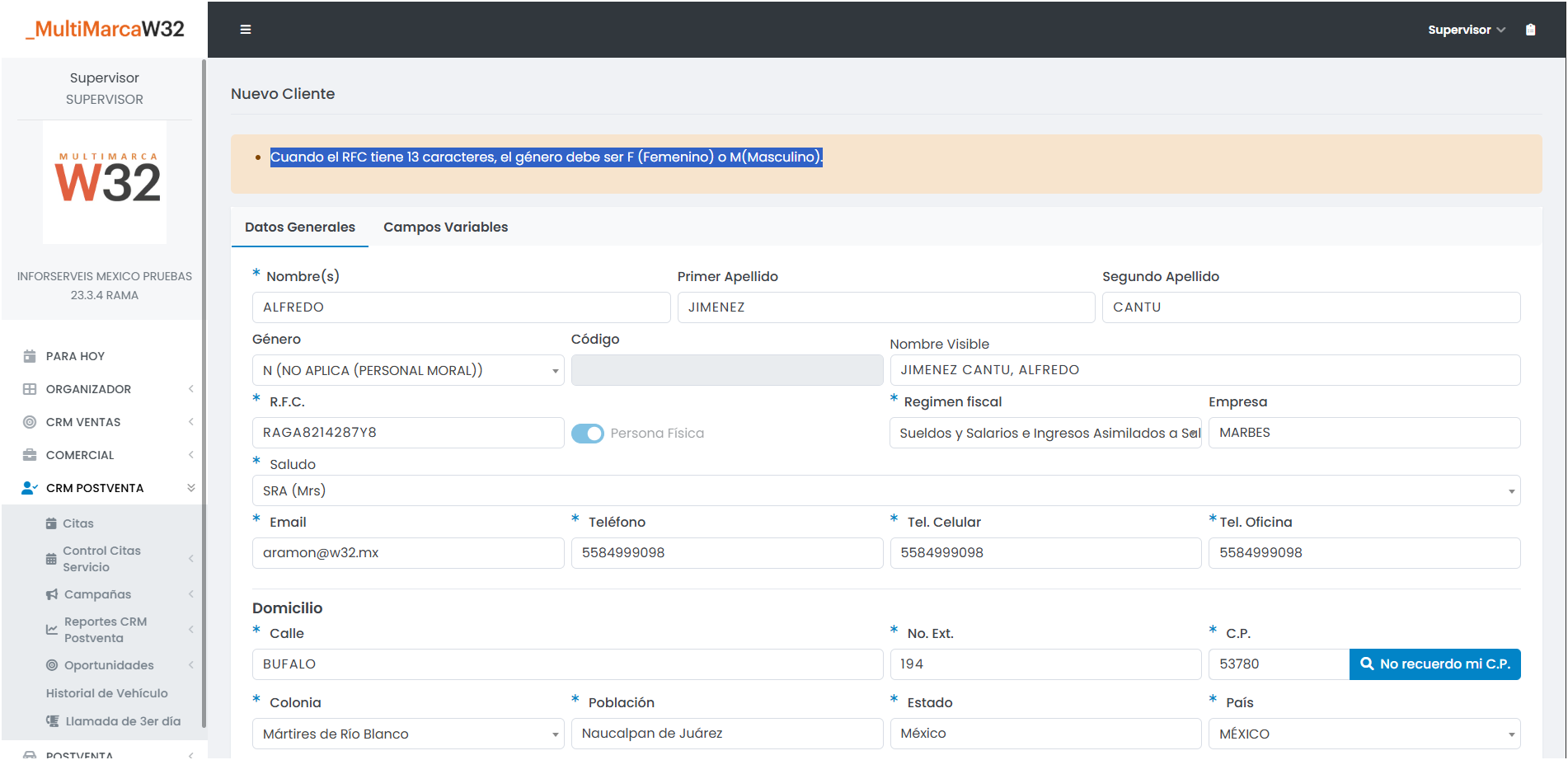
Task: Click the Oportunidades icon in sidebar
Action: point(52,665)
